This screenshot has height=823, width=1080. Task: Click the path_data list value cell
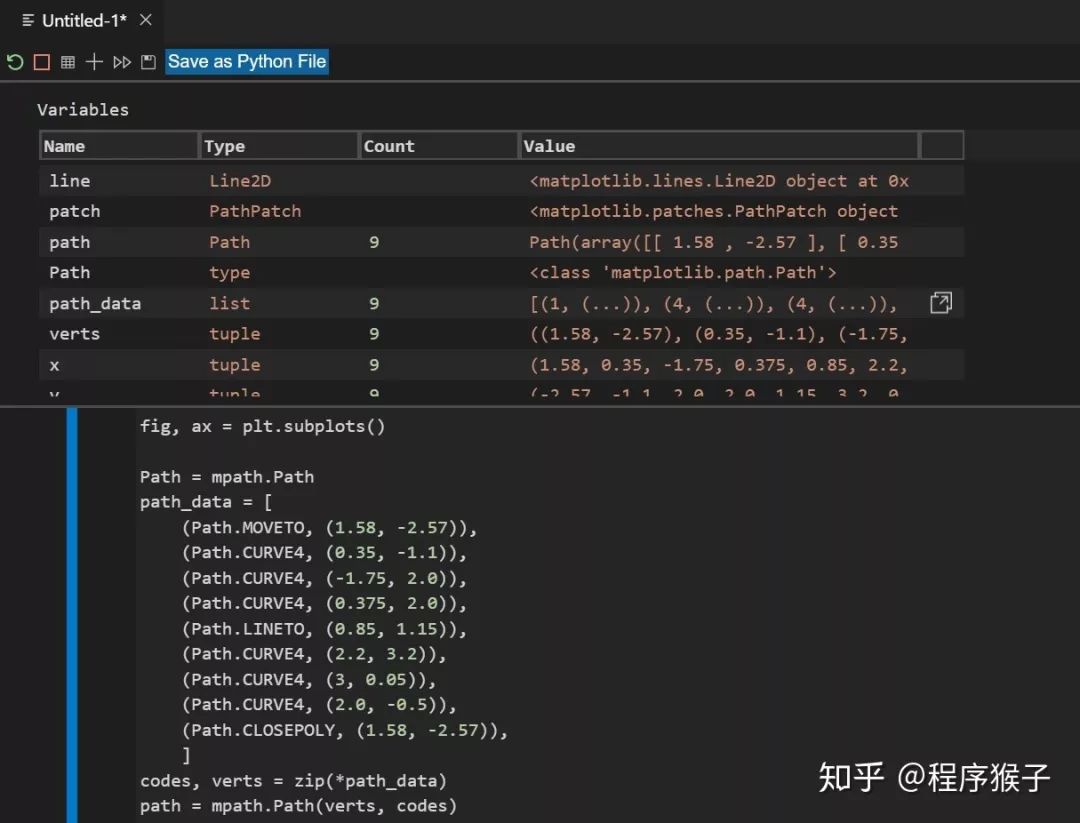pyautogui.click(x=714, y=304)
